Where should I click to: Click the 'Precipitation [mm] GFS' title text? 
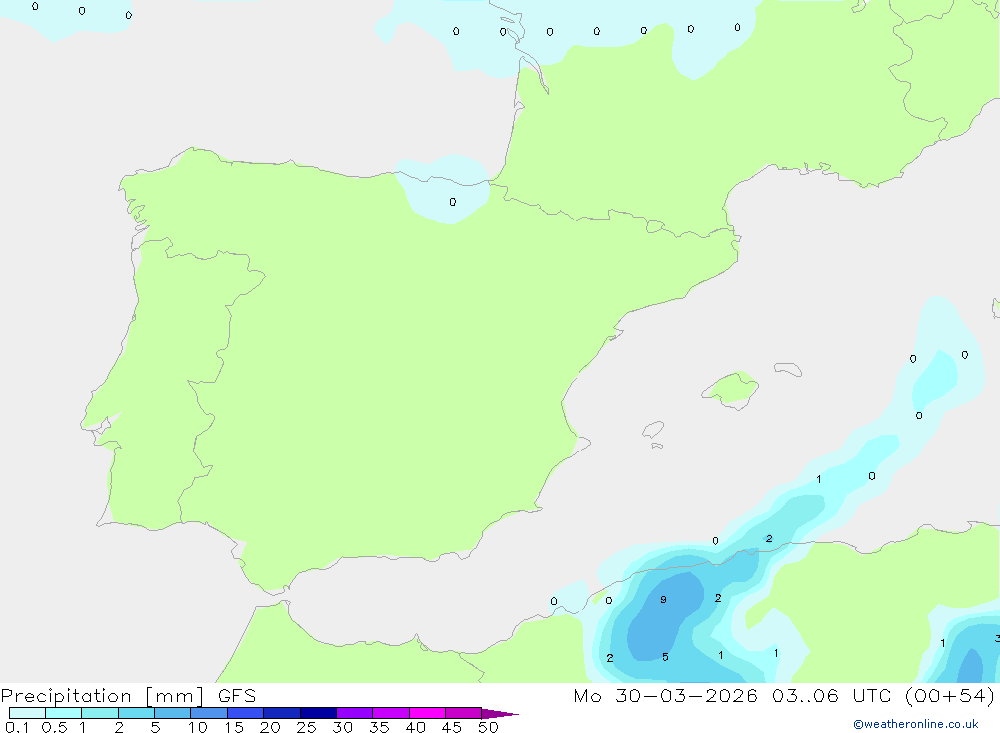pos(128,695)
